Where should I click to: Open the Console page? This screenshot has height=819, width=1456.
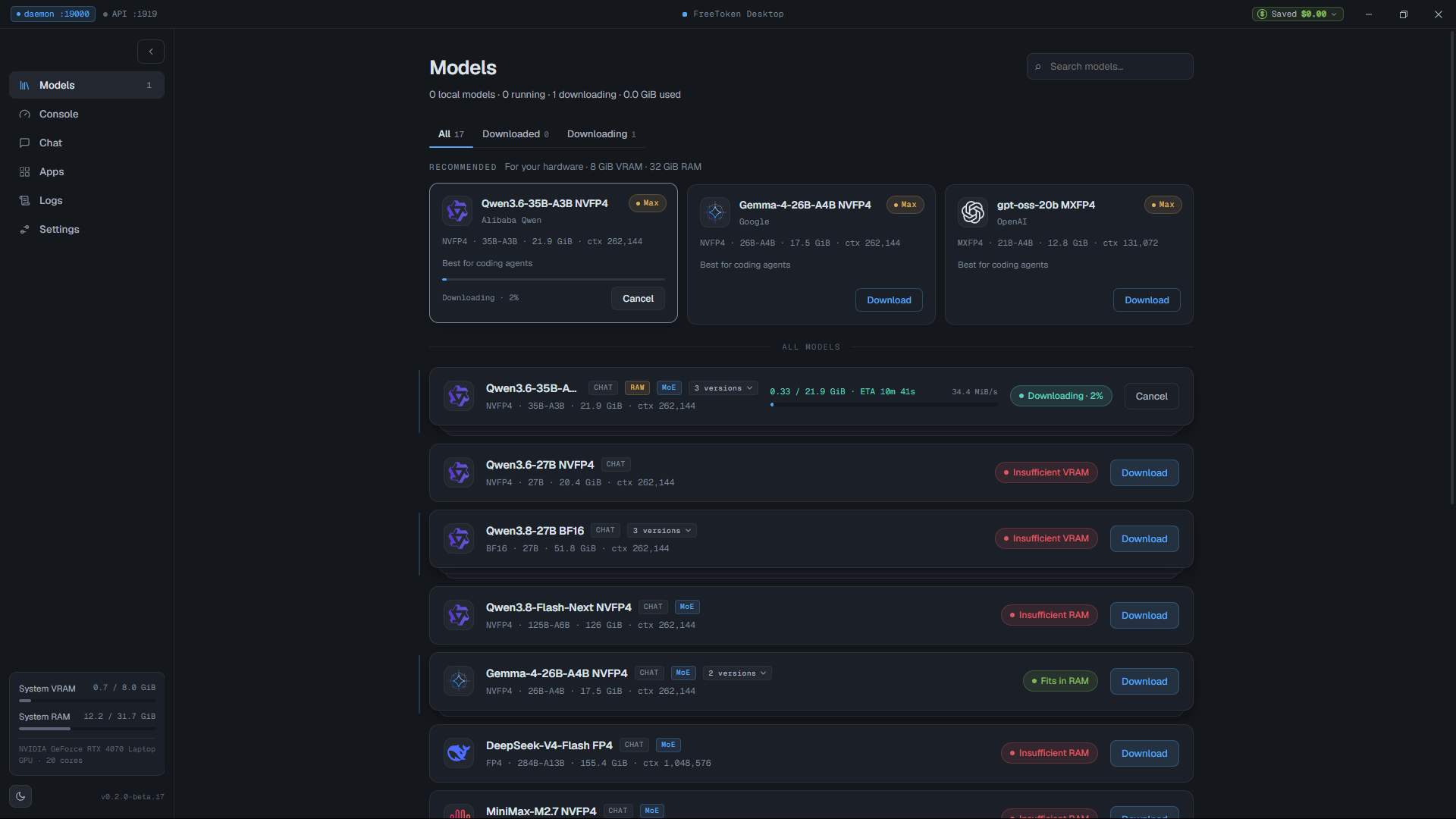pyautogui.click(x=86, y=114)
